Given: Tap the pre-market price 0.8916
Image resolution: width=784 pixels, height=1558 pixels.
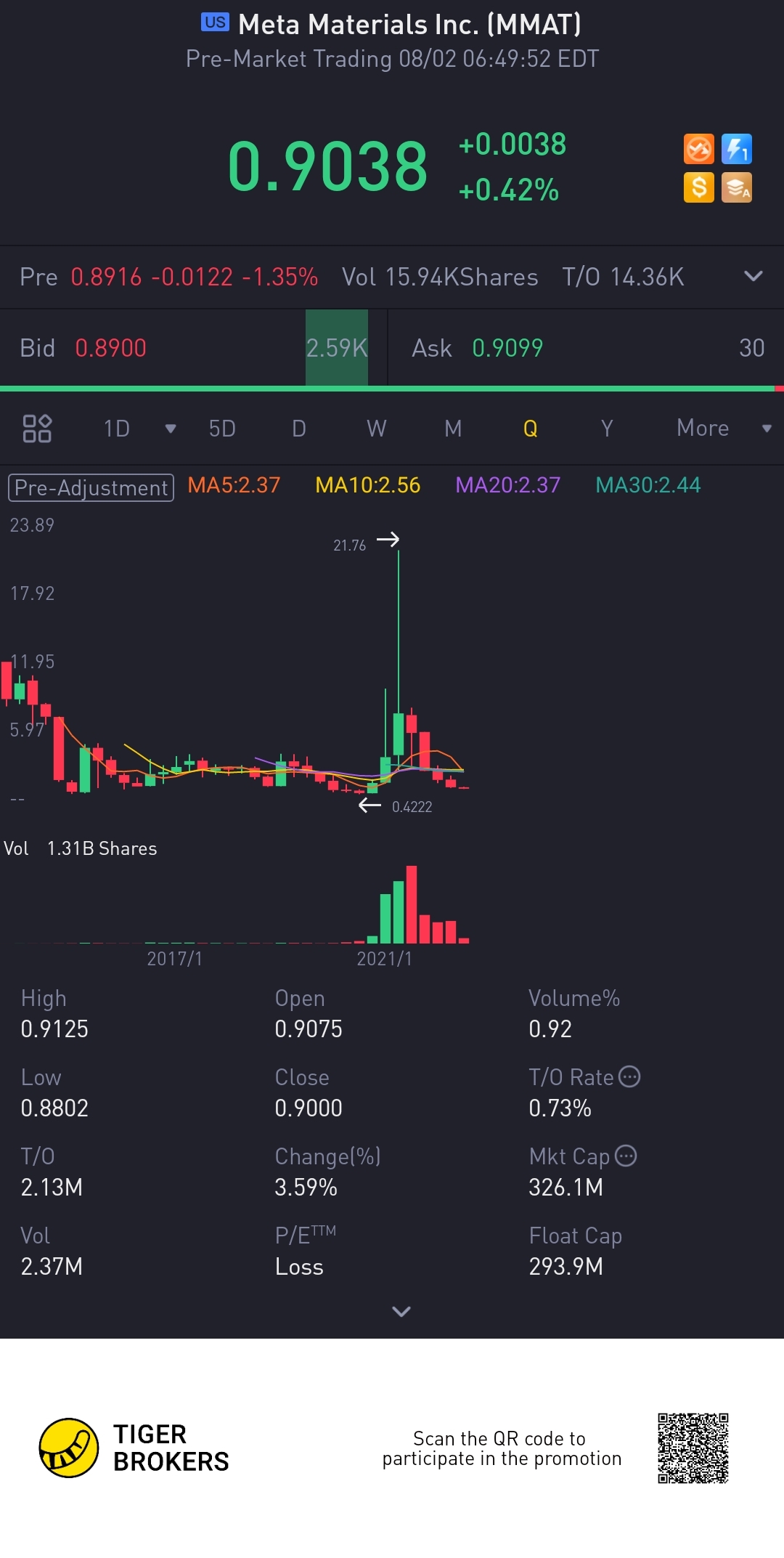Looking at the screenshot, I should click(107, 277).
